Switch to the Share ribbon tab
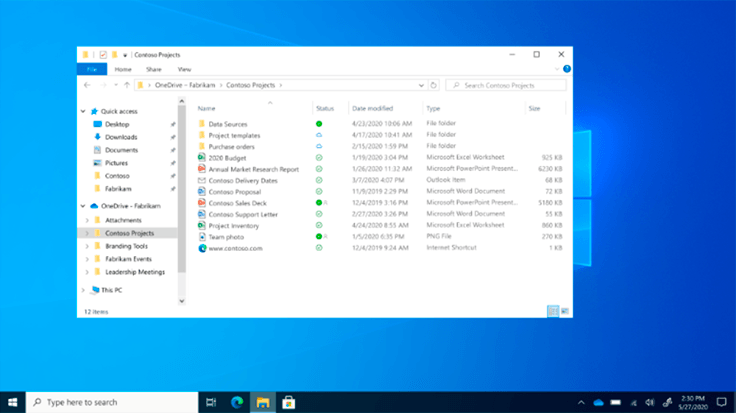This screenshot has width=736, height=413. [x=153, y=69]
